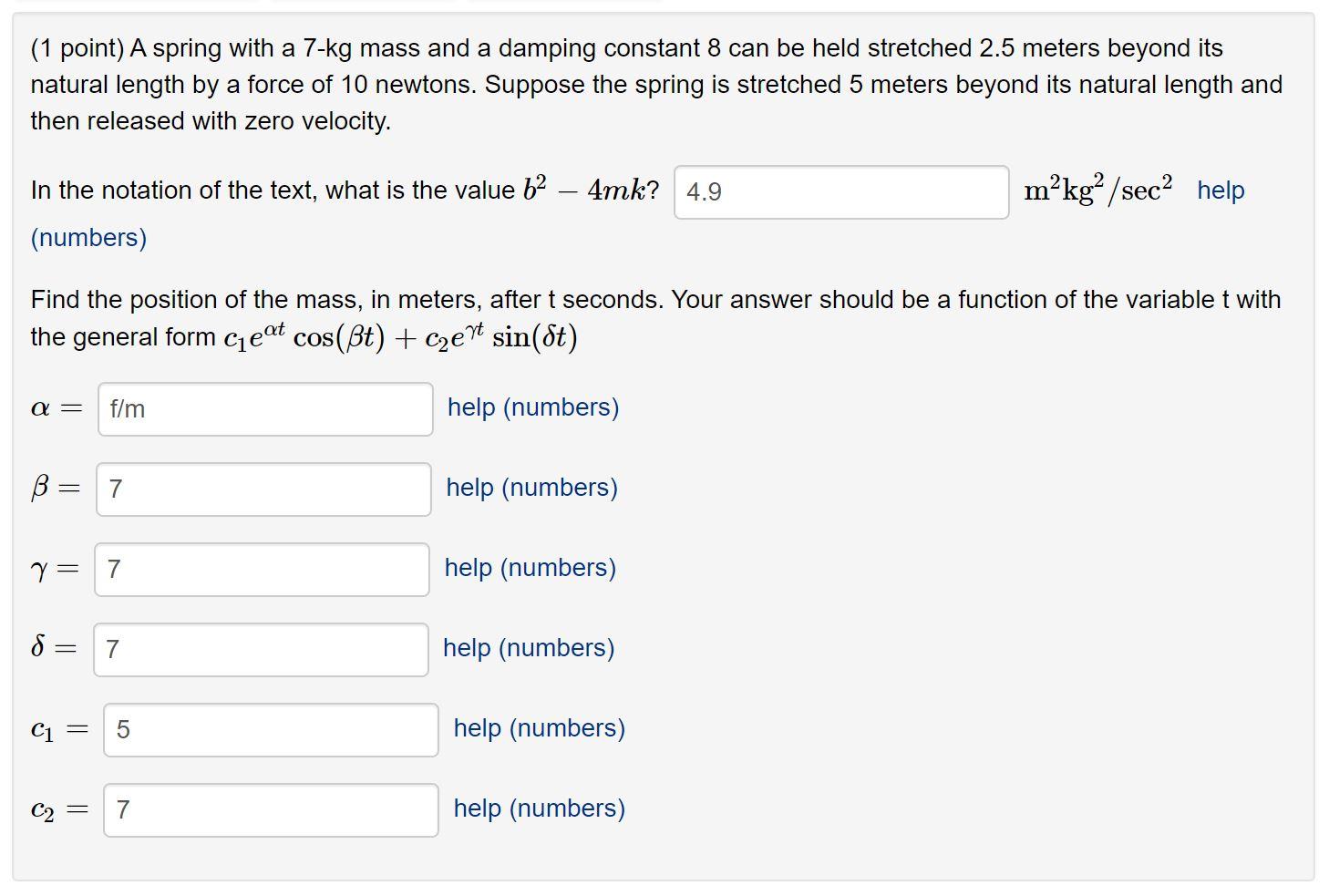Open help (numbers) link beside c2 field
The width and height of the screenshot is (1329, 896).
click(539, 808)
